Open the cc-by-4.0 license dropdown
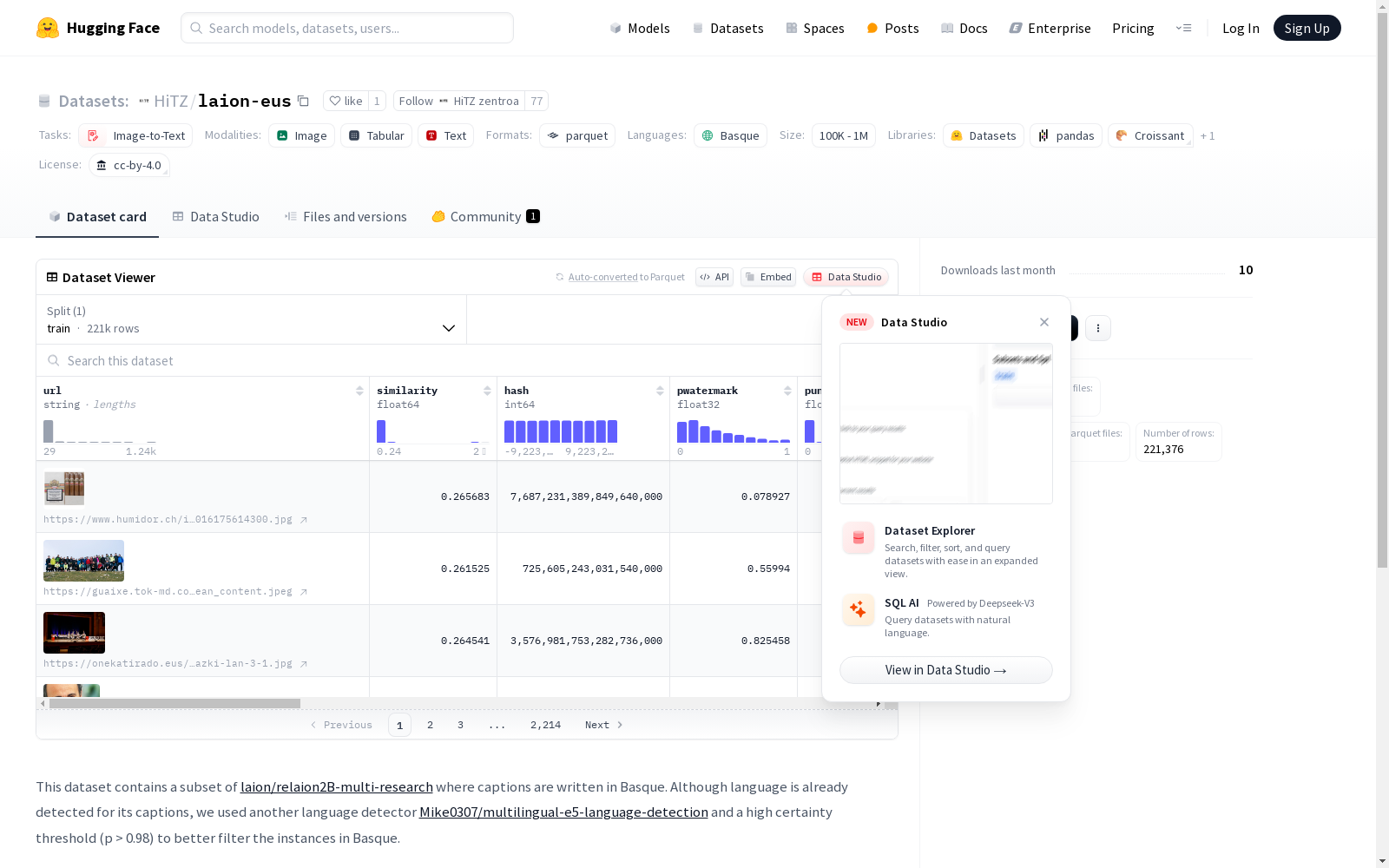This screenshot has height=868, width=1389. [x=129, y=165]
